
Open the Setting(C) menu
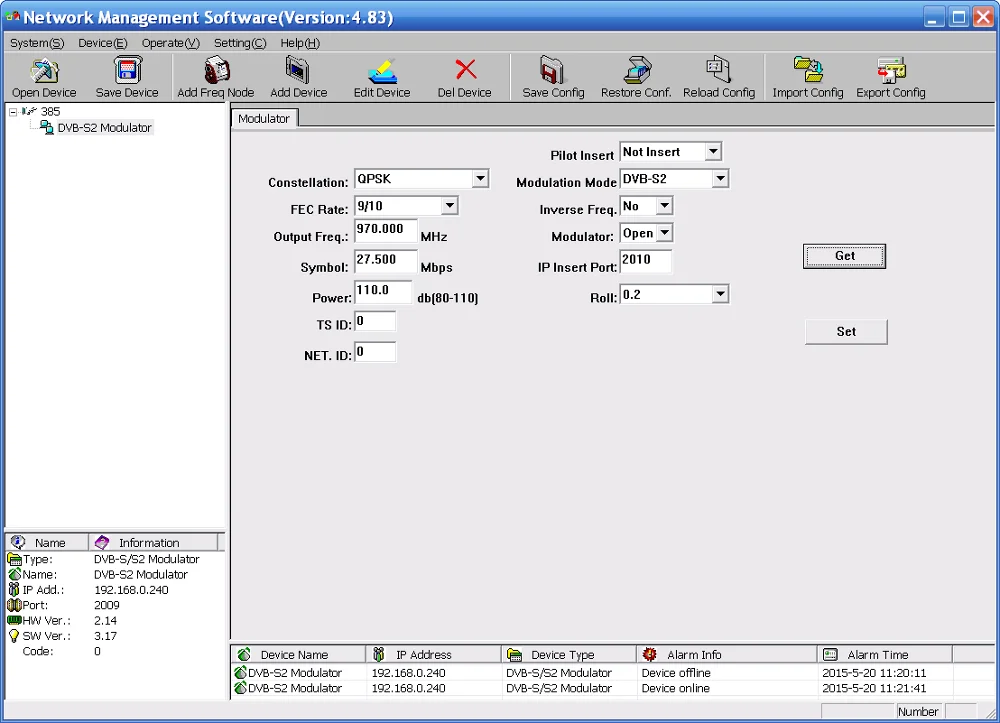coord(240,43)
